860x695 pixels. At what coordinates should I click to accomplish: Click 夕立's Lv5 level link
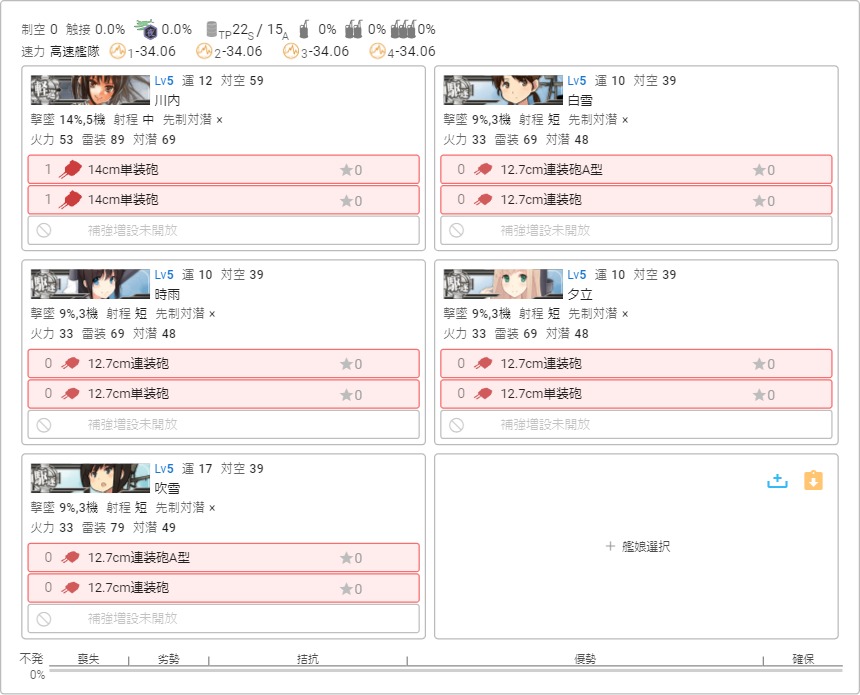576,275
